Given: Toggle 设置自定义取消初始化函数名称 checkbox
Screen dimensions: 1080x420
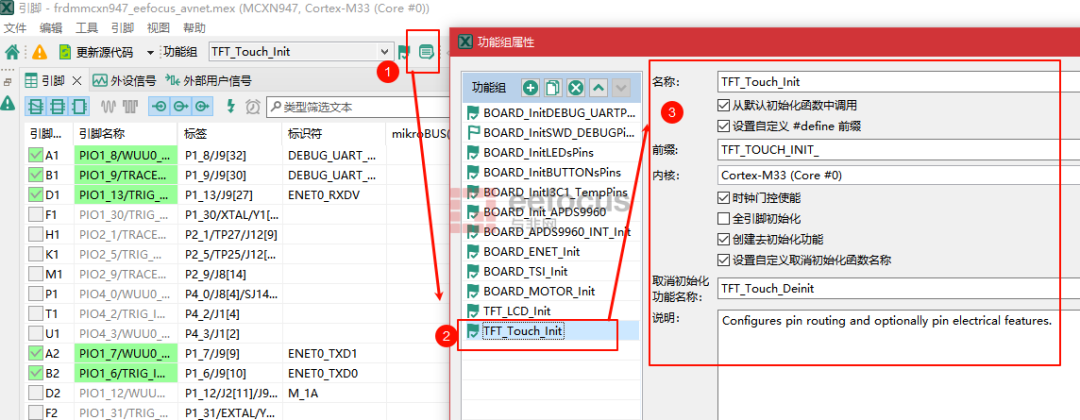Looking at the screenshot, I should tap(723, 260).
